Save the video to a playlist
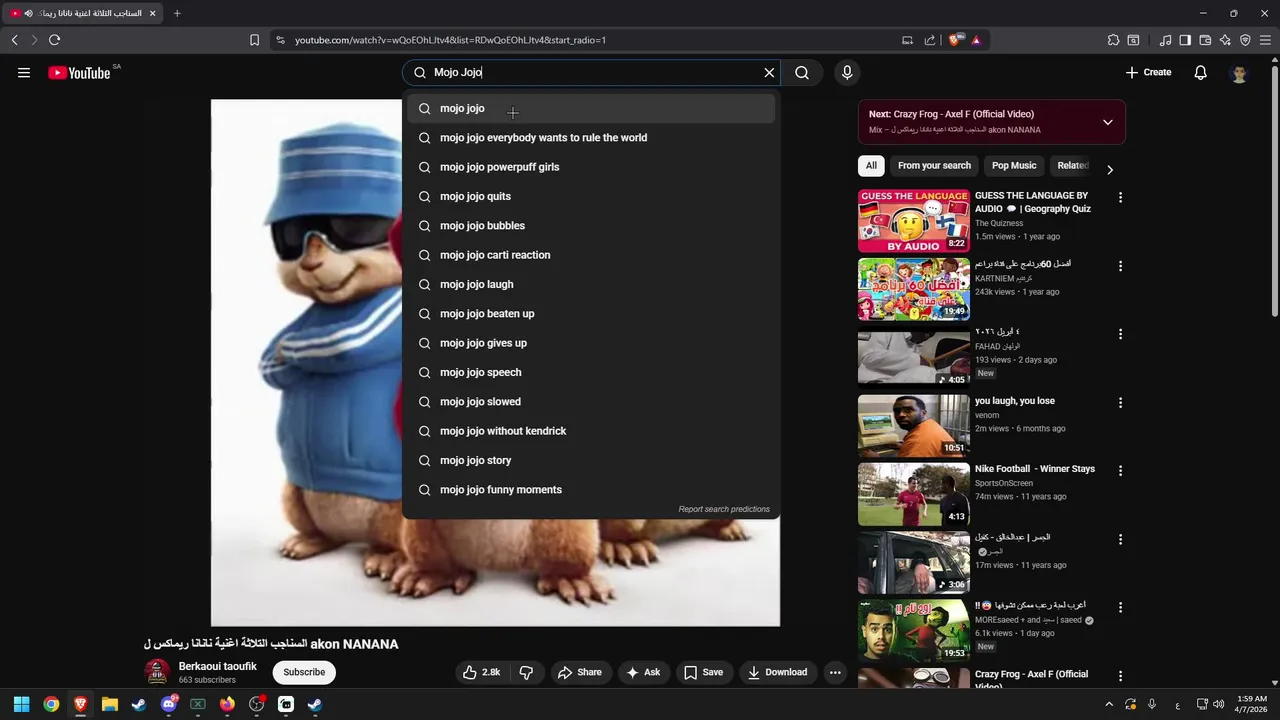The width and height of the screenshot is (1280, 720). pyautogui.click(x=704, y=672)
